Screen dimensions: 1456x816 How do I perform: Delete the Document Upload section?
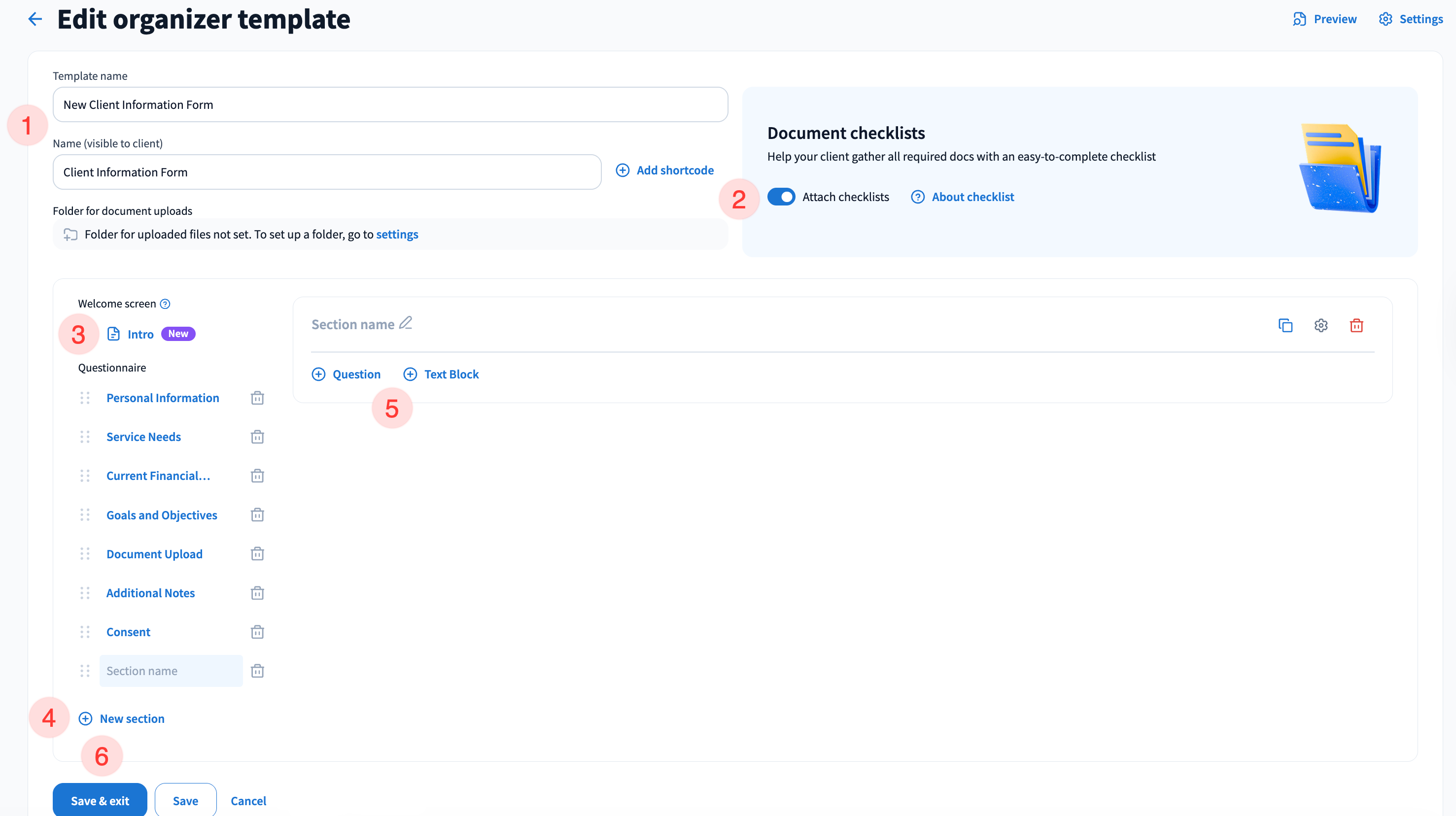257,554
